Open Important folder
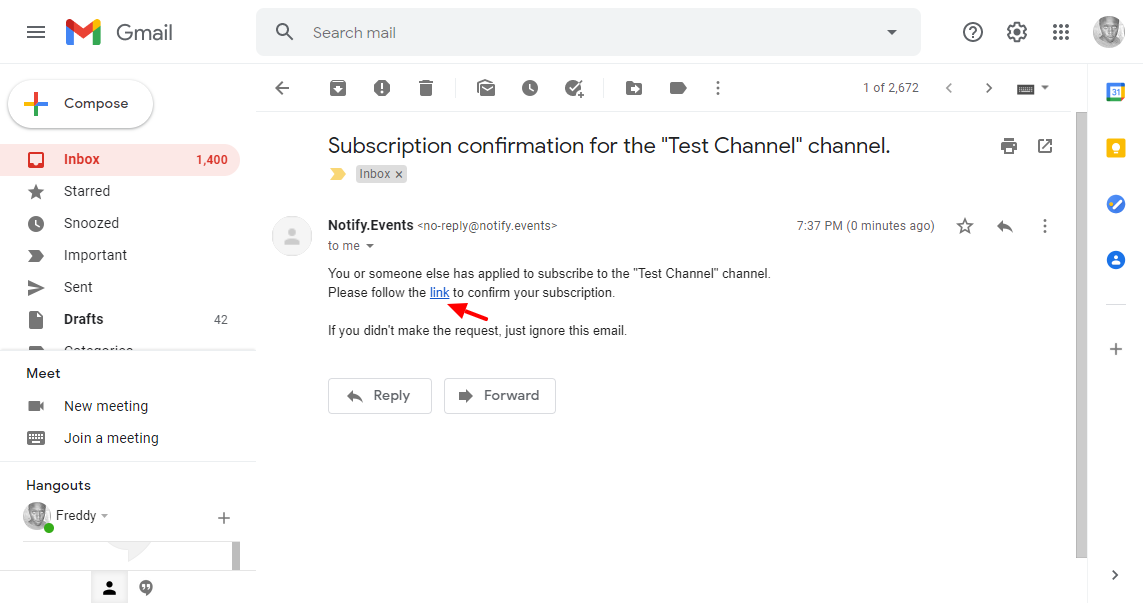1143x603 pixels. point(120,256)
